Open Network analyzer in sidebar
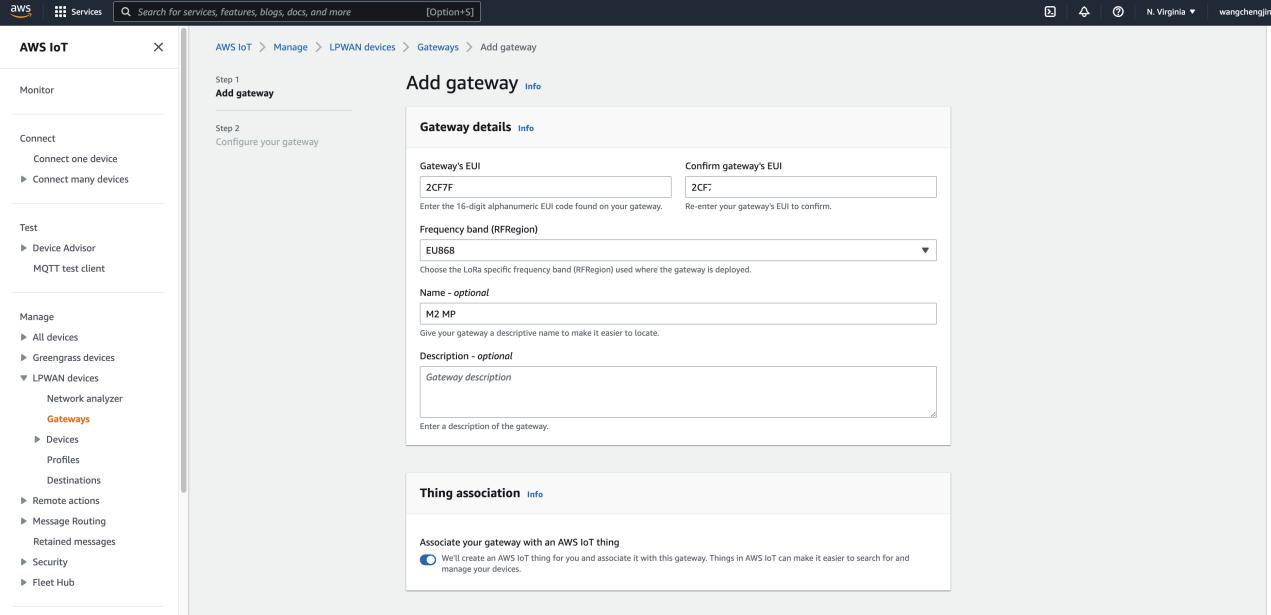Screen dimensions: 1271x615 coord(84,398)
